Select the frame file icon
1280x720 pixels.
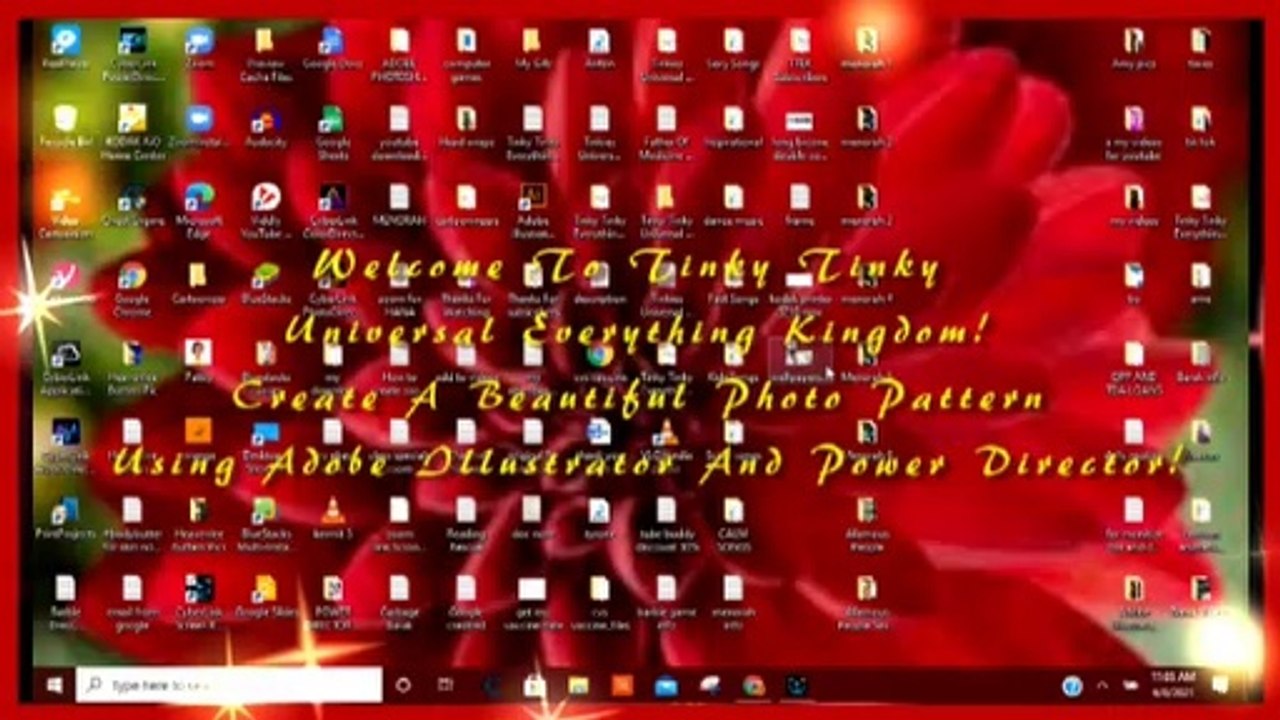point(799,205)
